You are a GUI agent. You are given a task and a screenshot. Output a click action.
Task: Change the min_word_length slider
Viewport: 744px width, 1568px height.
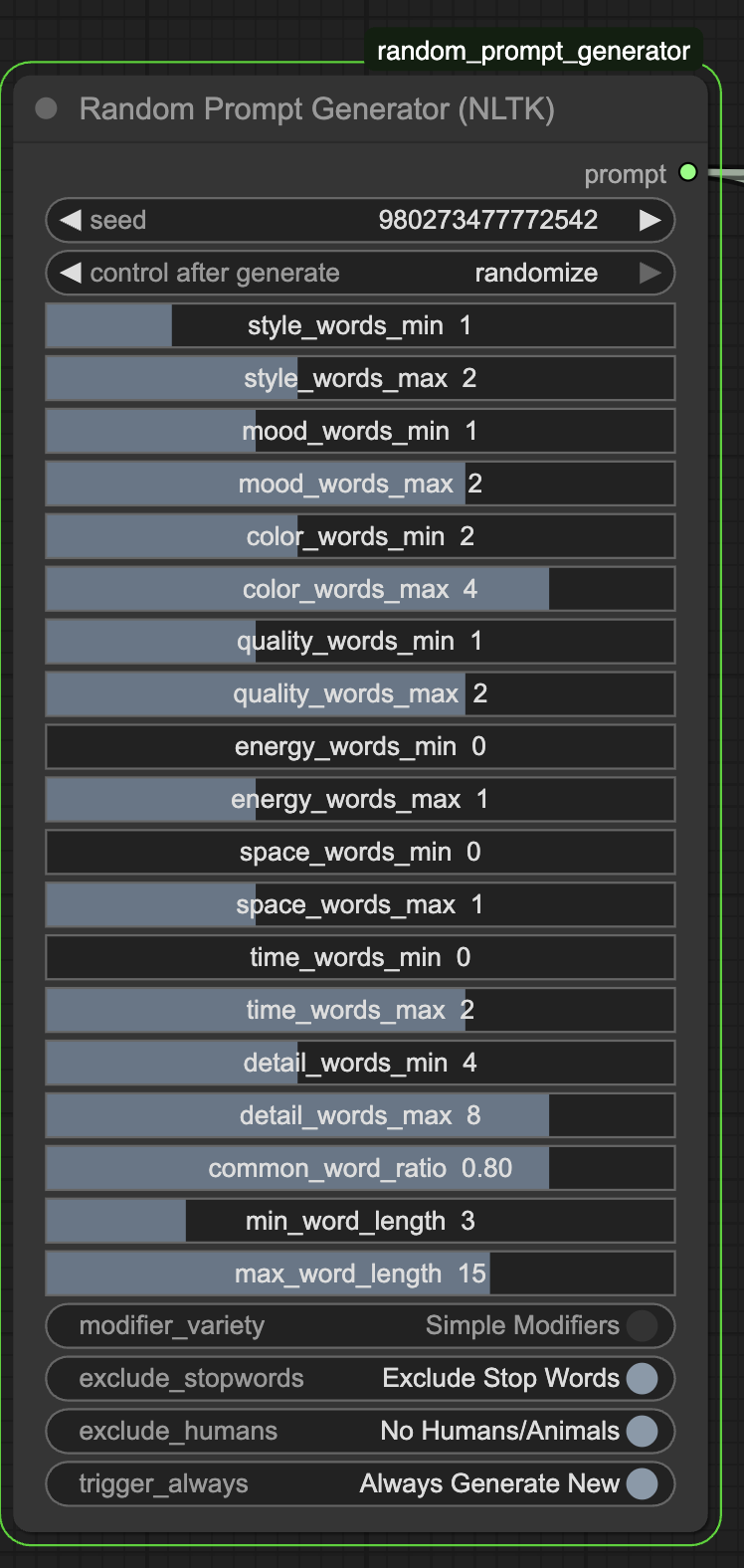click(x=360, y=1222)
